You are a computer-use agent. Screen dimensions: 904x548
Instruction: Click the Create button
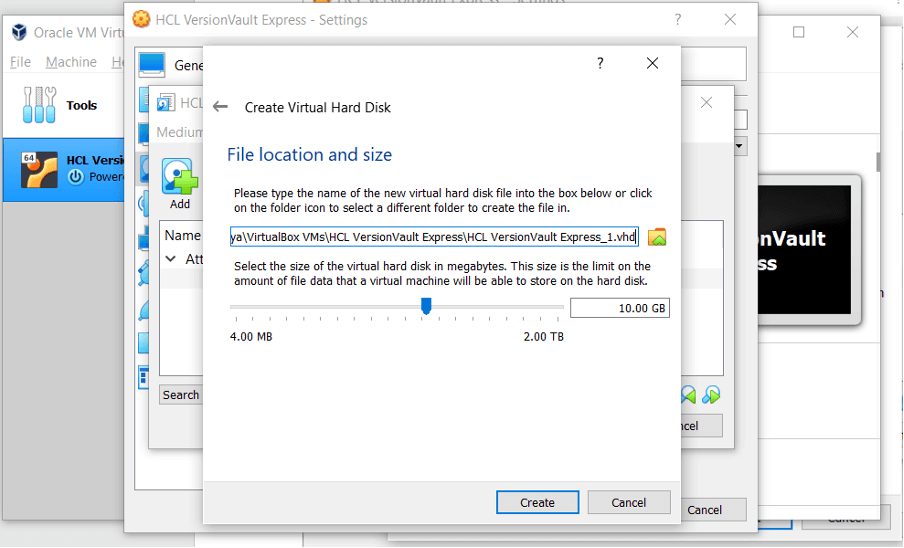tap(537, 502)
